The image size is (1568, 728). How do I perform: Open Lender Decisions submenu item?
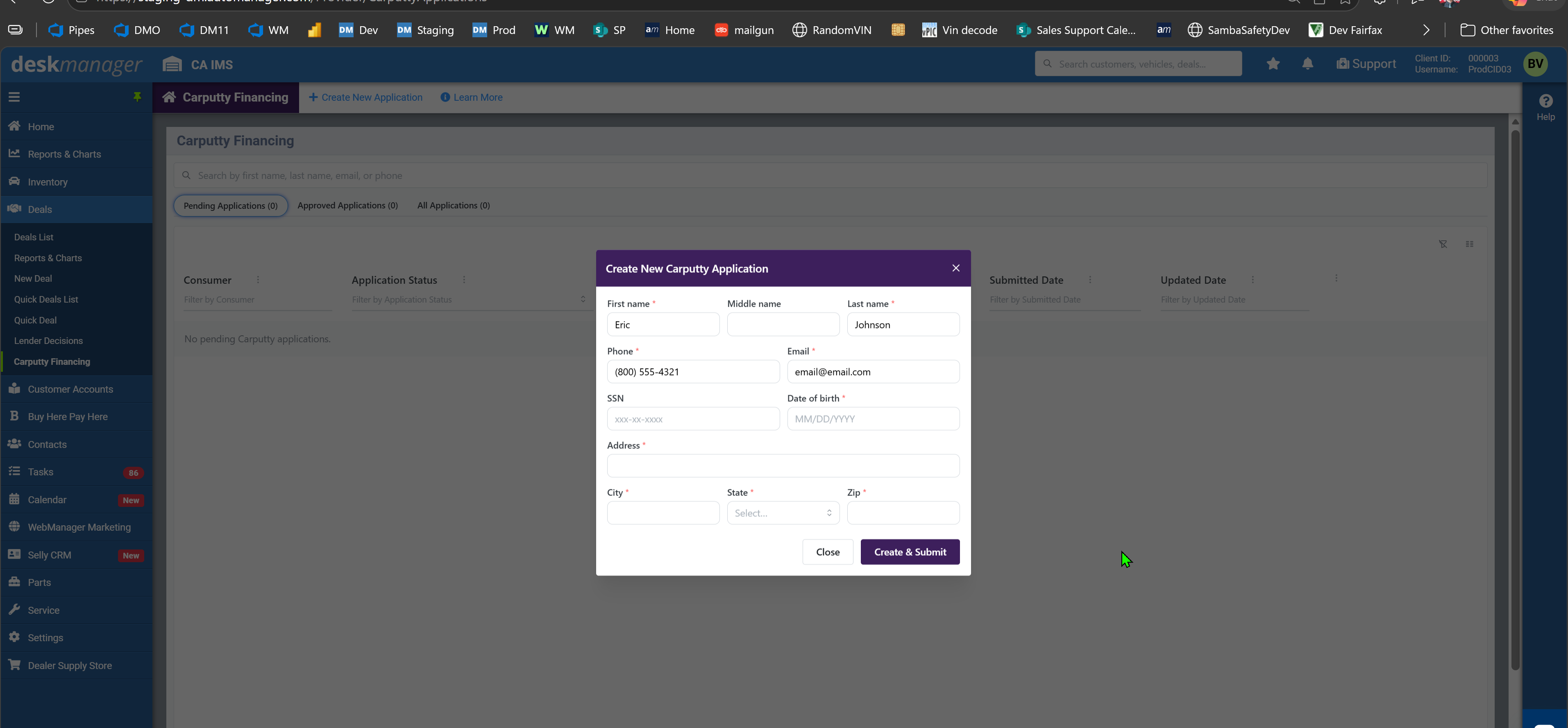pos(49,341)
